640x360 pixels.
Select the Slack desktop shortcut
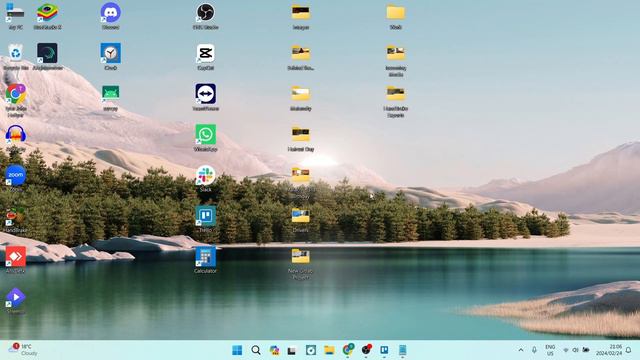point(205,179)
